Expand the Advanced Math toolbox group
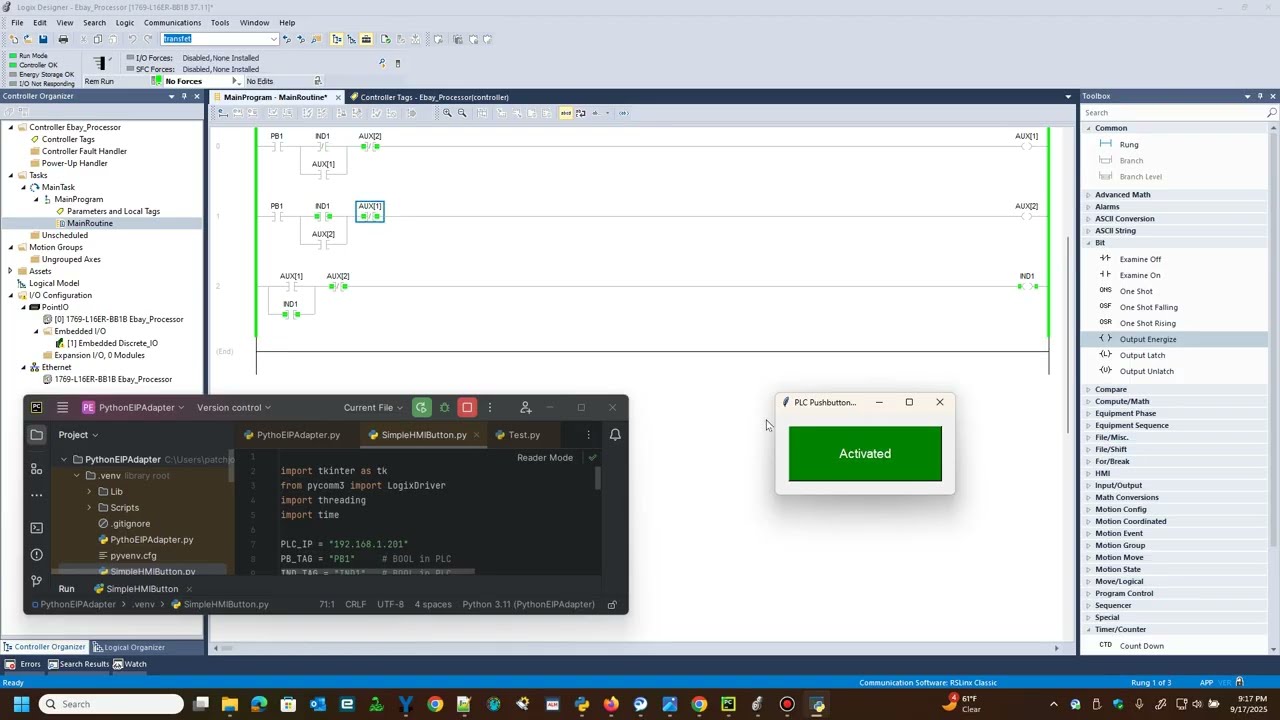The height and width of the screenshot is (720, 1280). (1088, 195)
